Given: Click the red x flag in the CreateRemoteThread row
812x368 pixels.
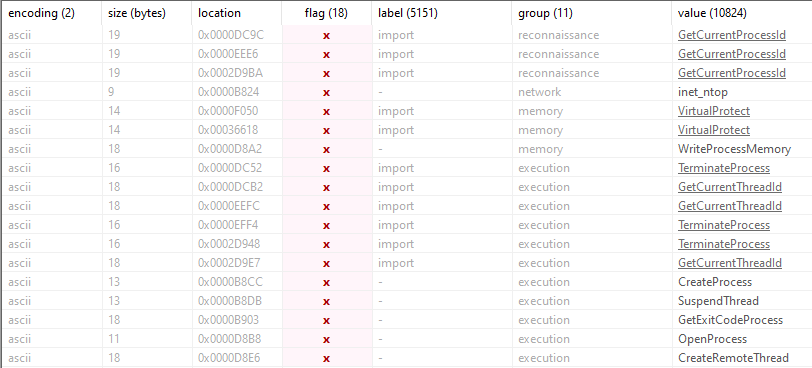Looking at the screenshot, I should point(326,358).
